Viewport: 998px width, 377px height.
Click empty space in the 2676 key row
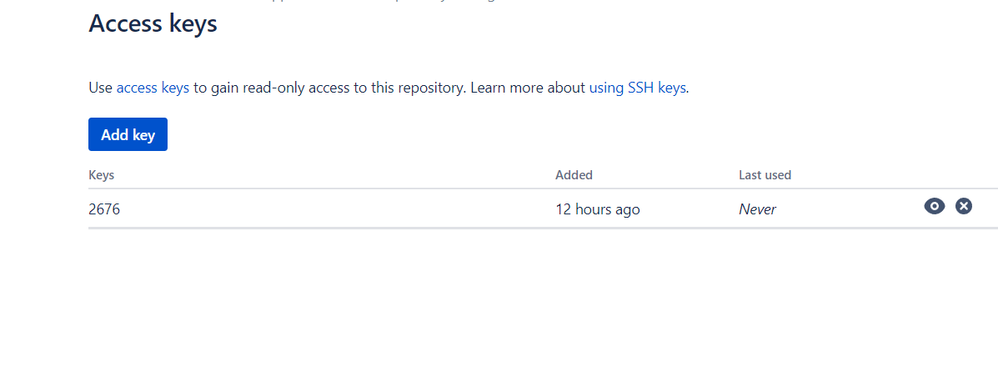point(337,209)
